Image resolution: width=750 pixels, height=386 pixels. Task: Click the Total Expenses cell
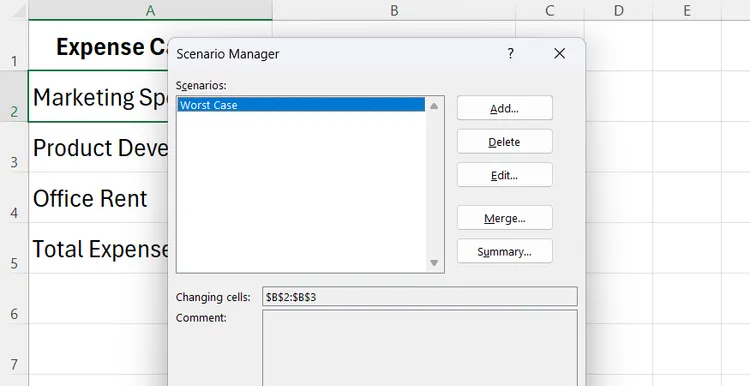coord(99,248)
